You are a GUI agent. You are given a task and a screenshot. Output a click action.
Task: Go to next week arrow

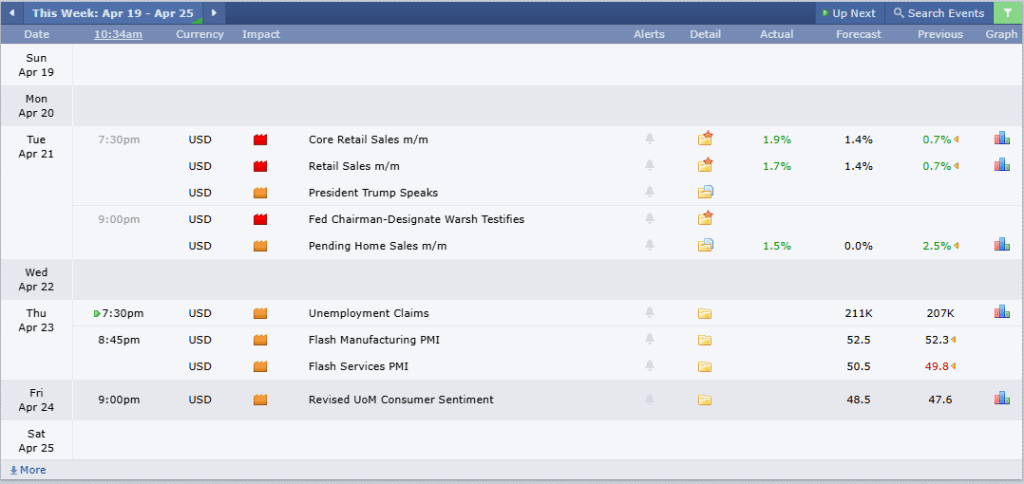coord(213,13)
